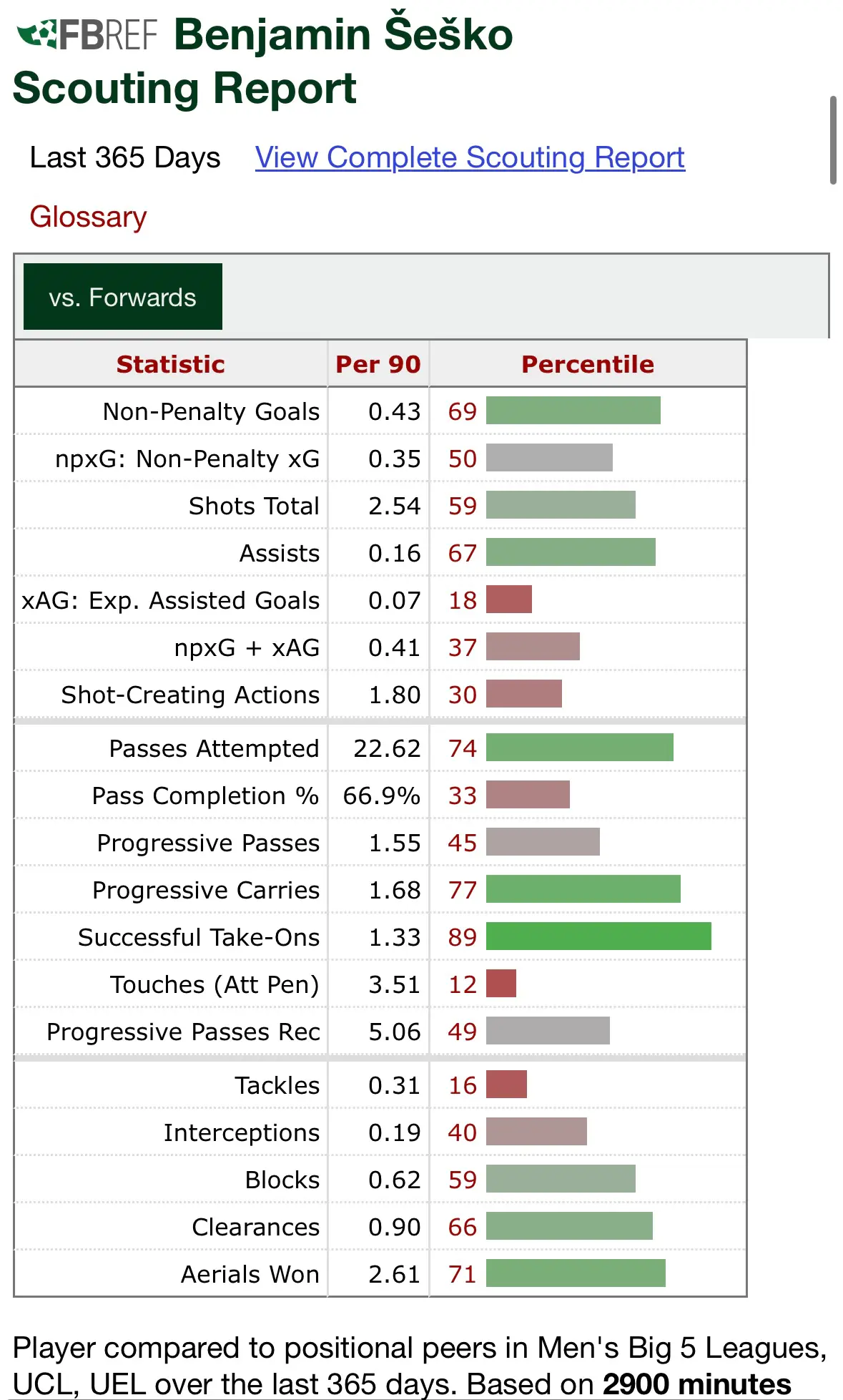
Task: Open the Glossary link
Action: pyautogui.click(x=88, y=217)
